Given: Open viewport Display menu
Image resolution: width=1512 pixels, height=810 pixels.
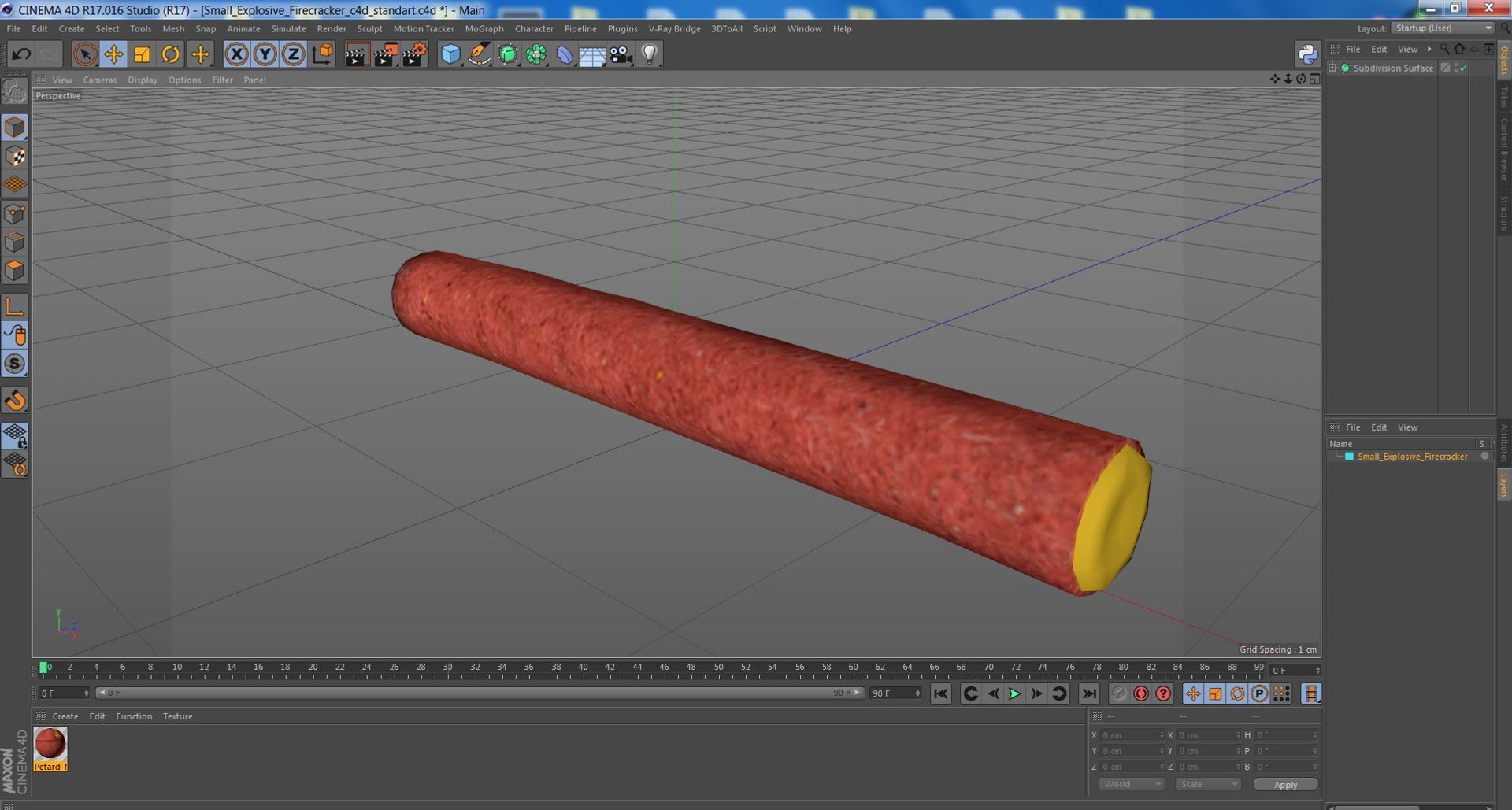Looking at the screenshot, I should click(x=142, y=80).
